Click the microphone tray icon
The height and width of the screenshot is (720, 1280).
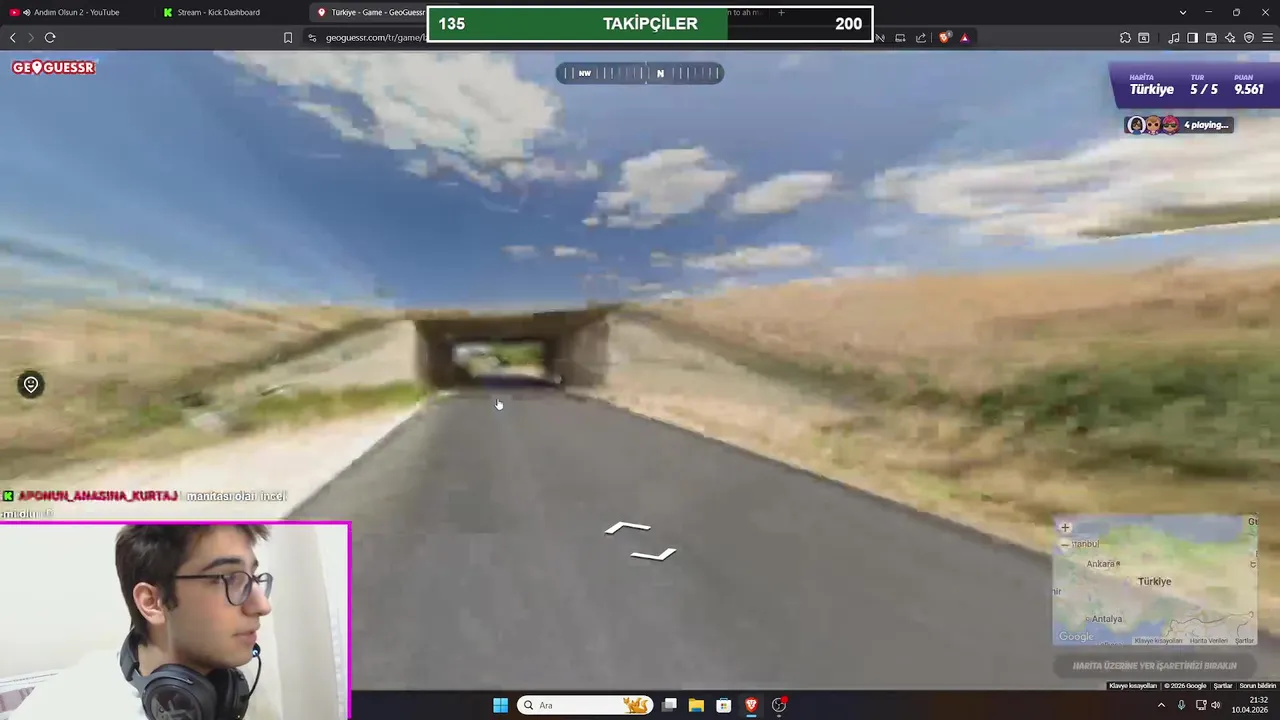(1181, 705)
